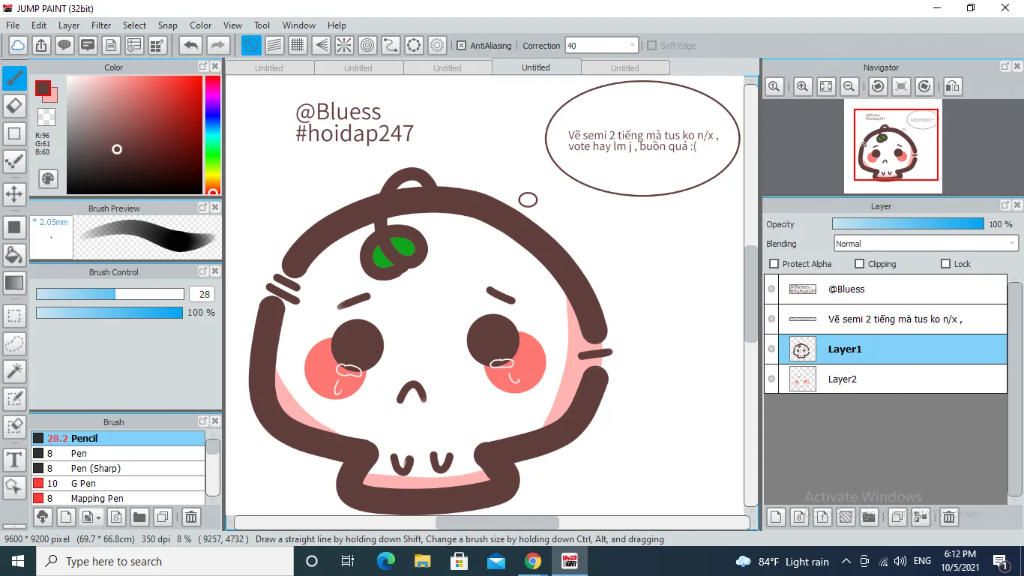The height and width of the screenshot is (576, 1024).
Task: Click the layer Opacity slider
Action: (x=908, y=224)
